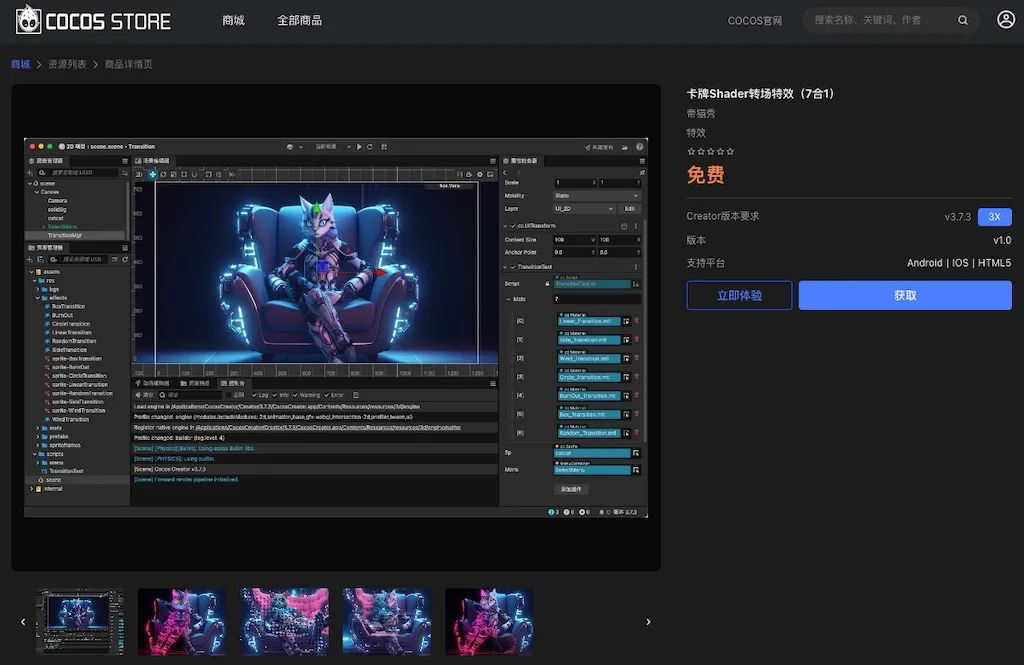Select the second product preview thumbnail
The height and width of the screenshot is (665, 1024).
182,620
